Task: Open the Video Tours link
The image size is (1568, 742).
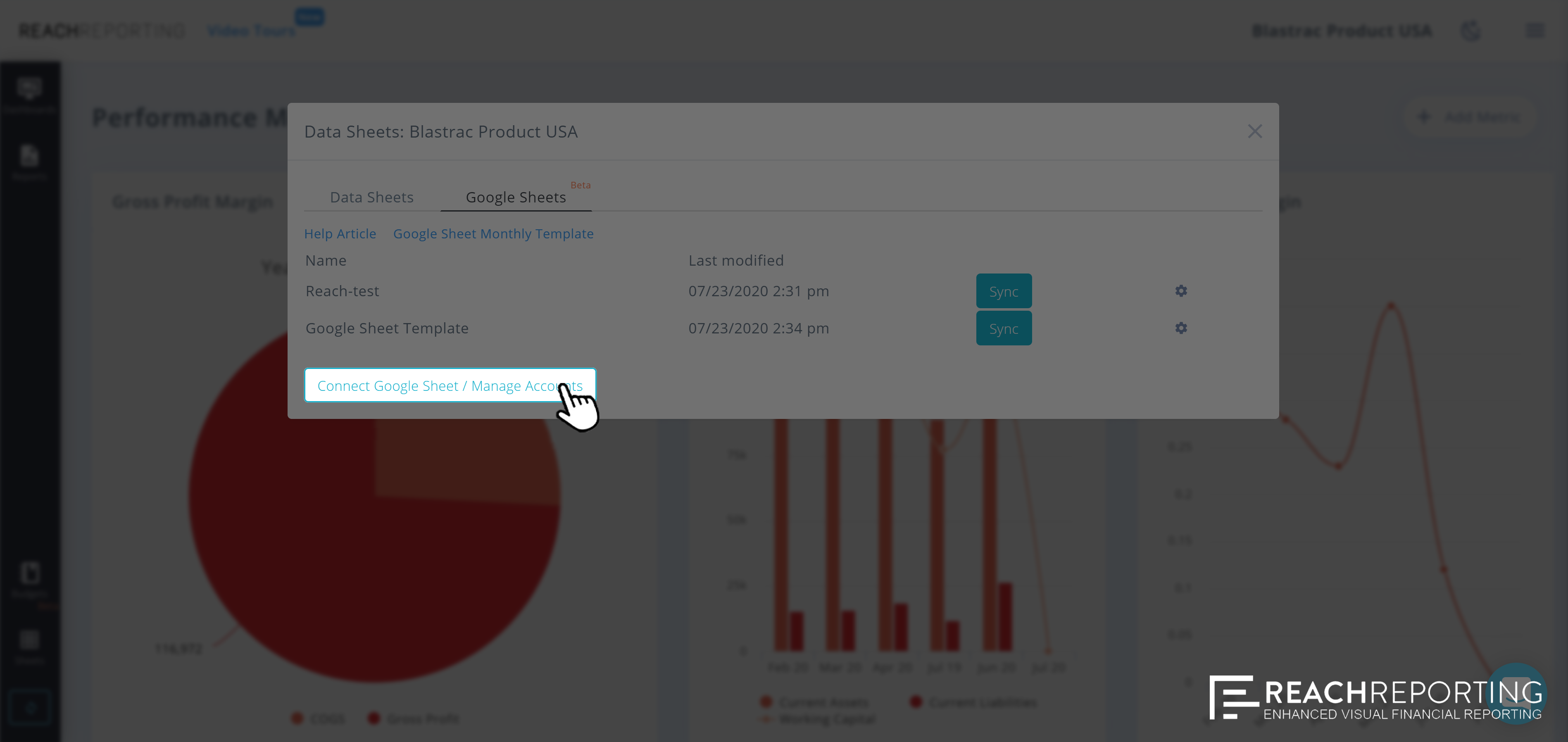Action: pos(251,31)
